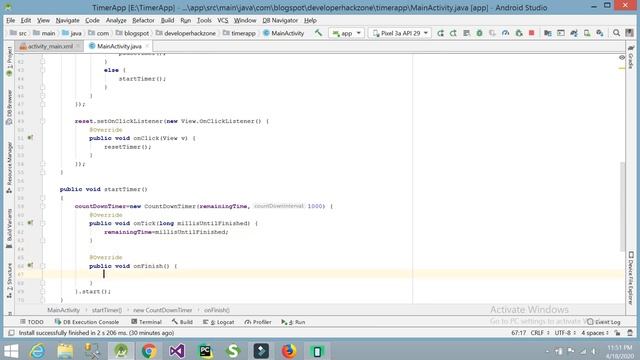The height and width of the screenshot is (360, 640).
Task: Collapse the onFinish method fold marker
Action: click(42, 266)
